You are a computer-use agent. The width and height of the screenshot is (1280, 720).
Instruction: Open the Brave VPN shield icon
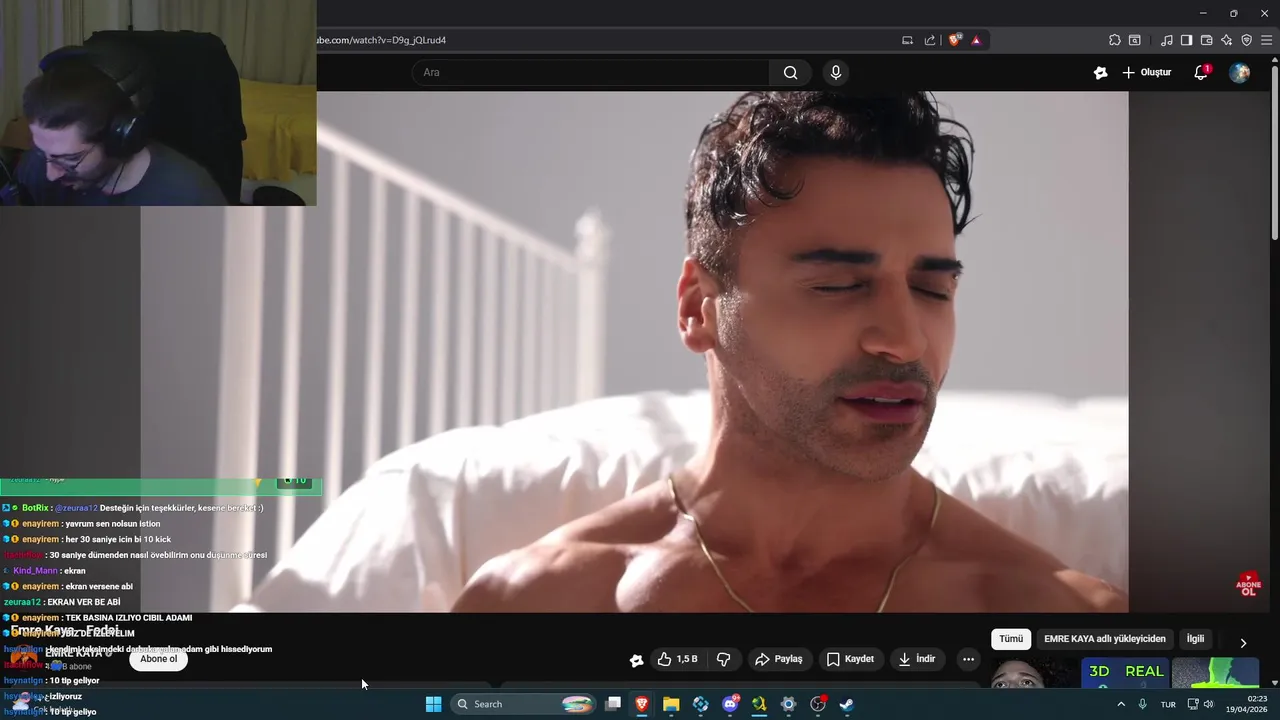coord(1246,40)
